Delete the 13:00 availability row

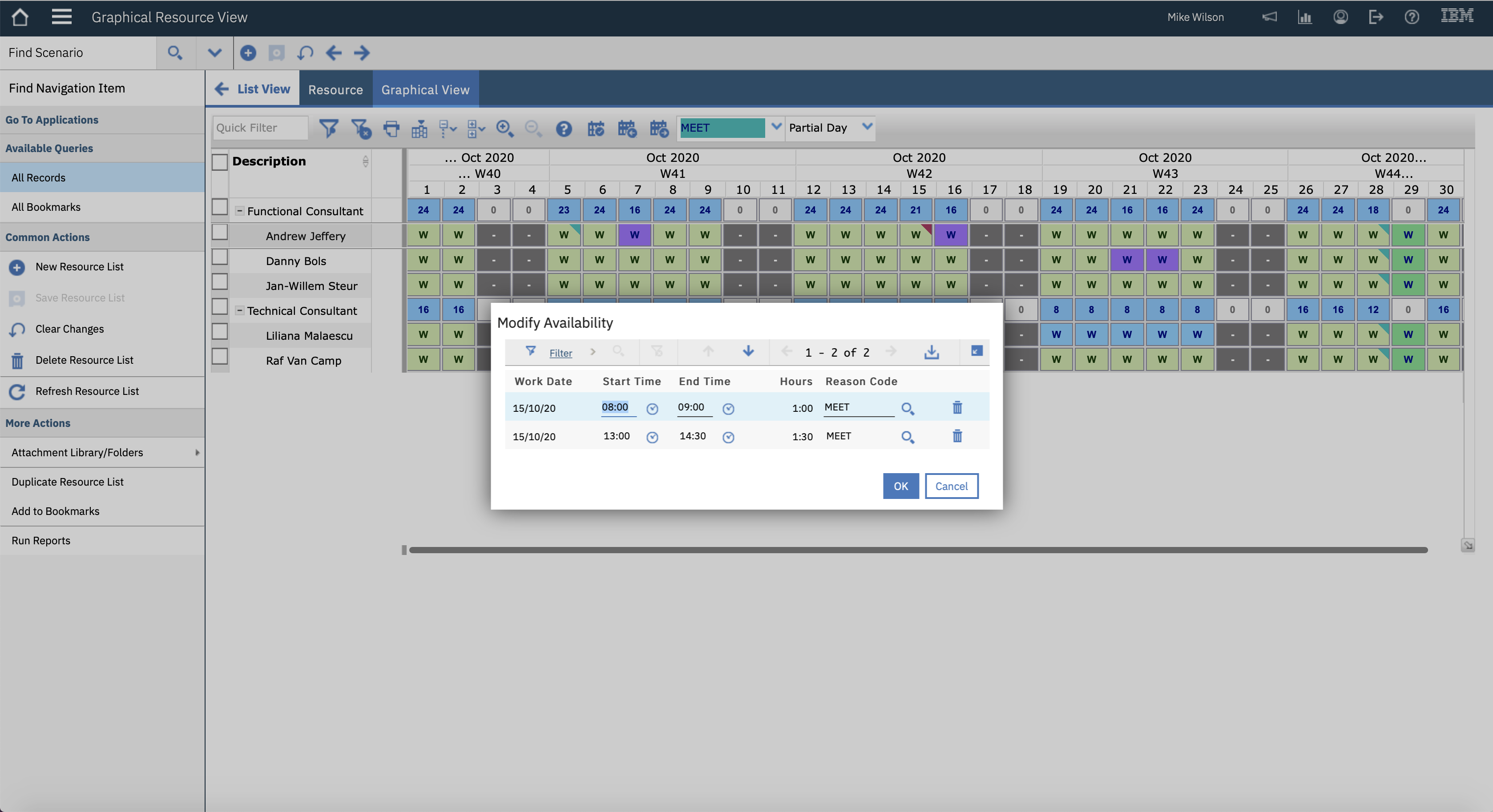coord(957,436)
